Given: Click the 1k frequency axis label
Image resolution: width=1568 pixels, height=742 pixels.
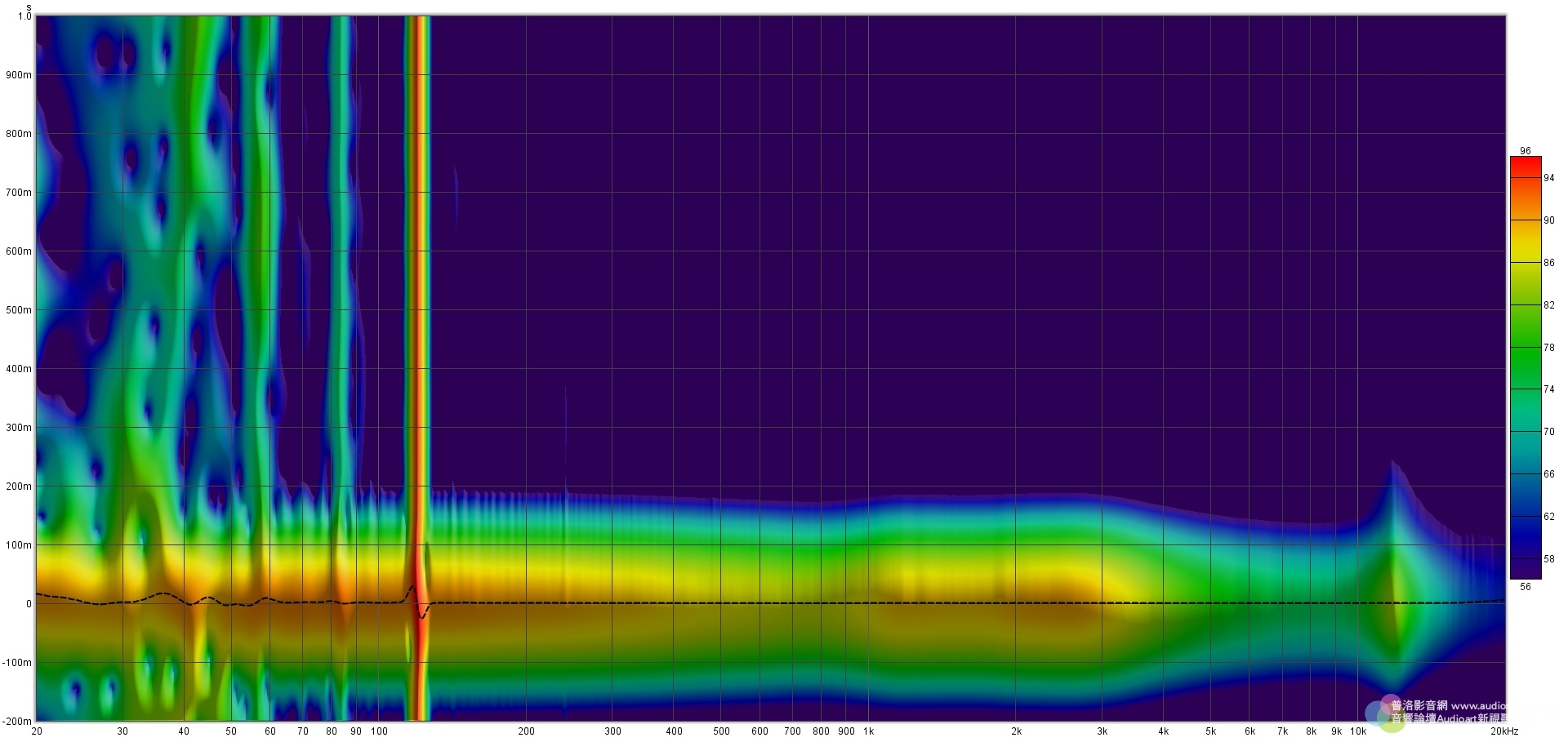Looking at the screenshot, I should click(868, 731).
